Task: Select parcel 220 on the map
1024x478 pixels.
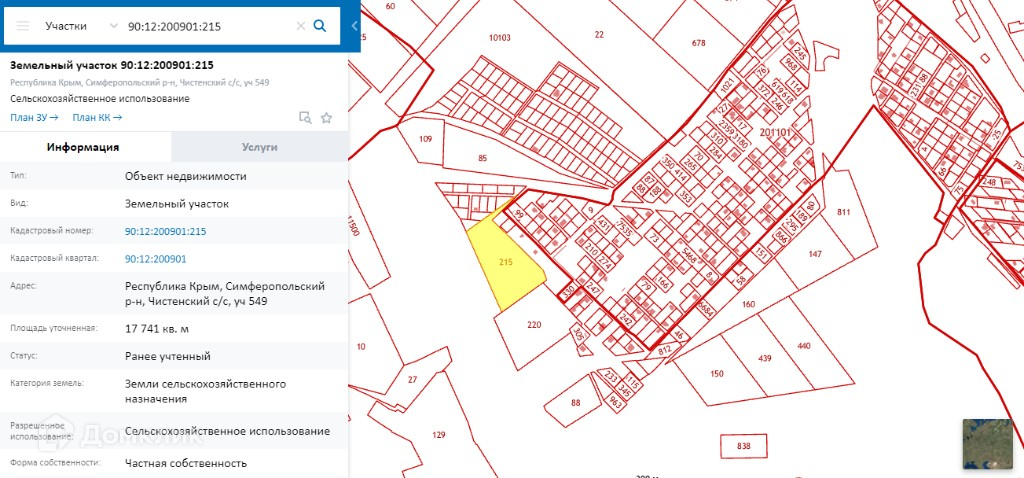Action: [534, 324]
